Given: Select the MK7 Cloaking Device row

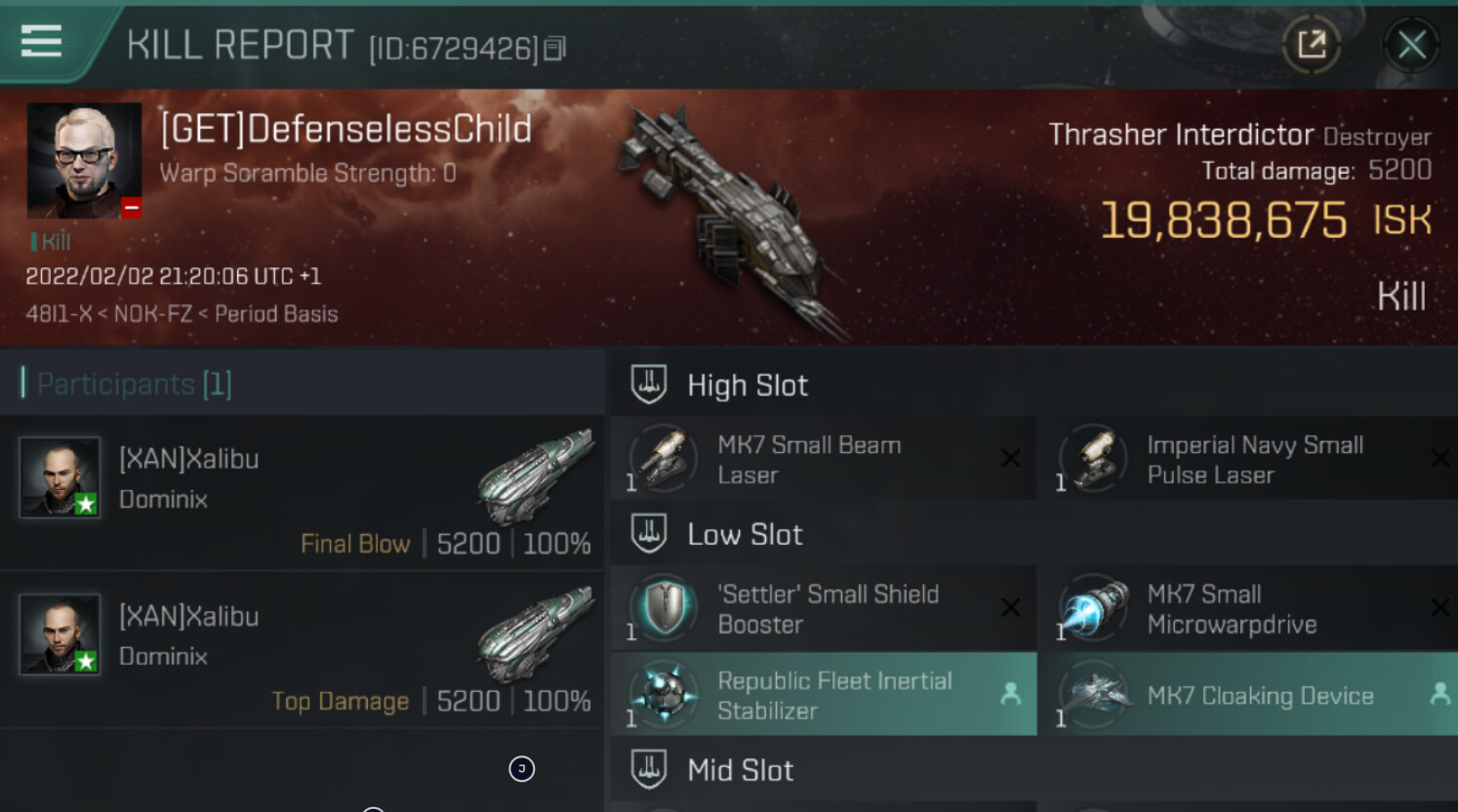Looking at the screenshot, I should coord(1249,695).
